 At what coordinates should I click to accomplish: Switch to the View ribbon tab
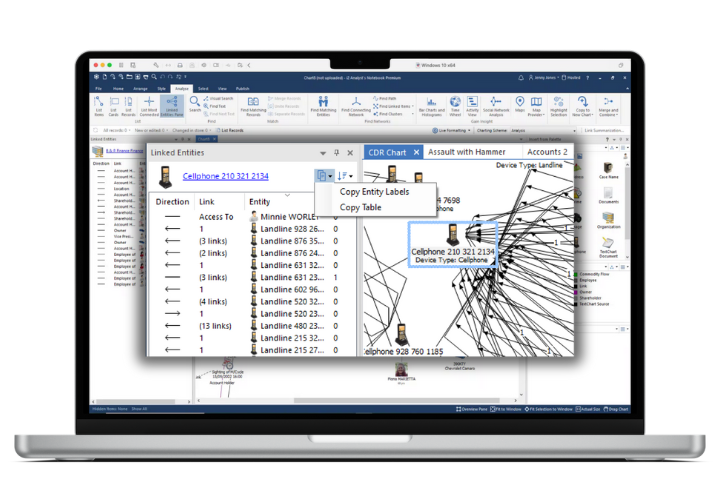[x=222, y=89]
